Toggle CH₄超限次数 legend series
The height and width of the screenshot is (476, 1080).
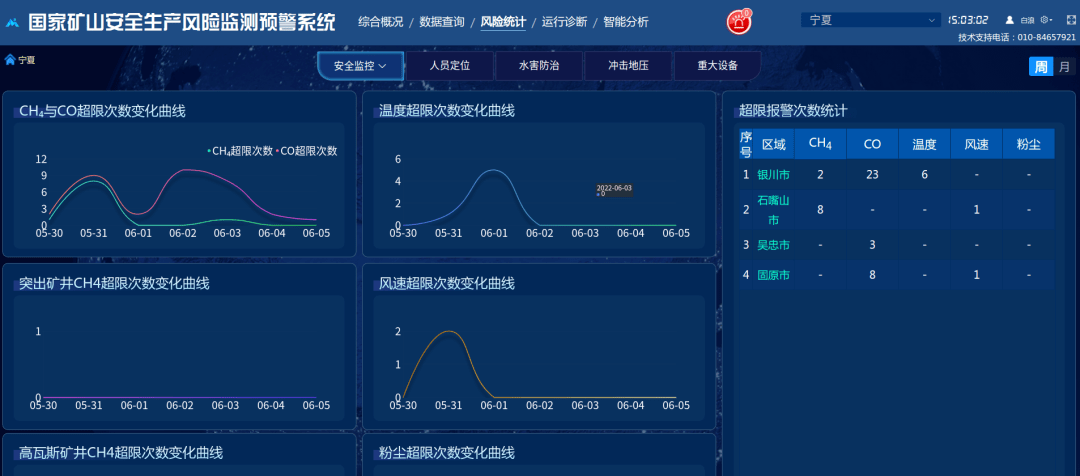point(240,151)
